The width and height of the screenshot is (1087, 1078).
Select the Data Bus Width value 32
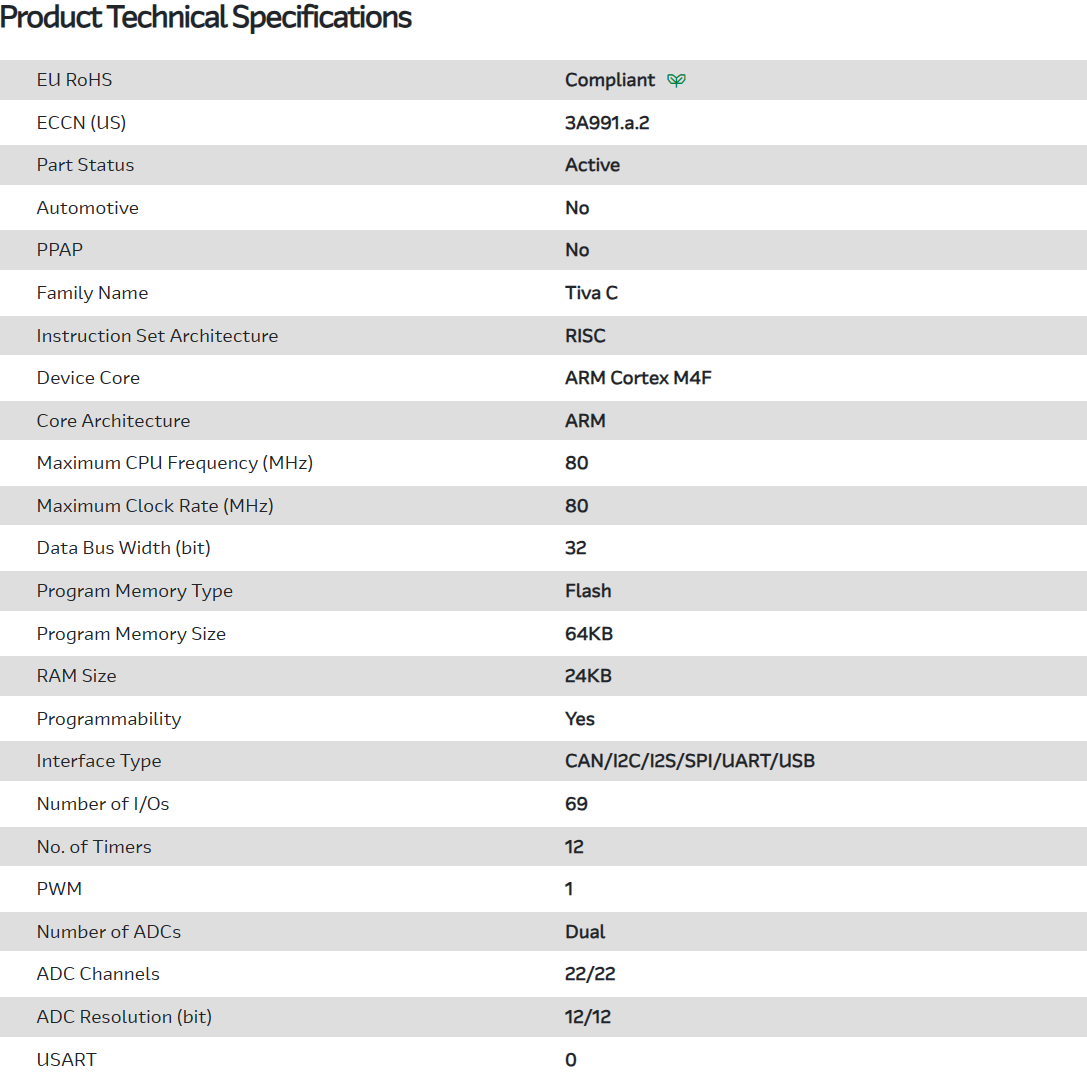pos(575,548)
